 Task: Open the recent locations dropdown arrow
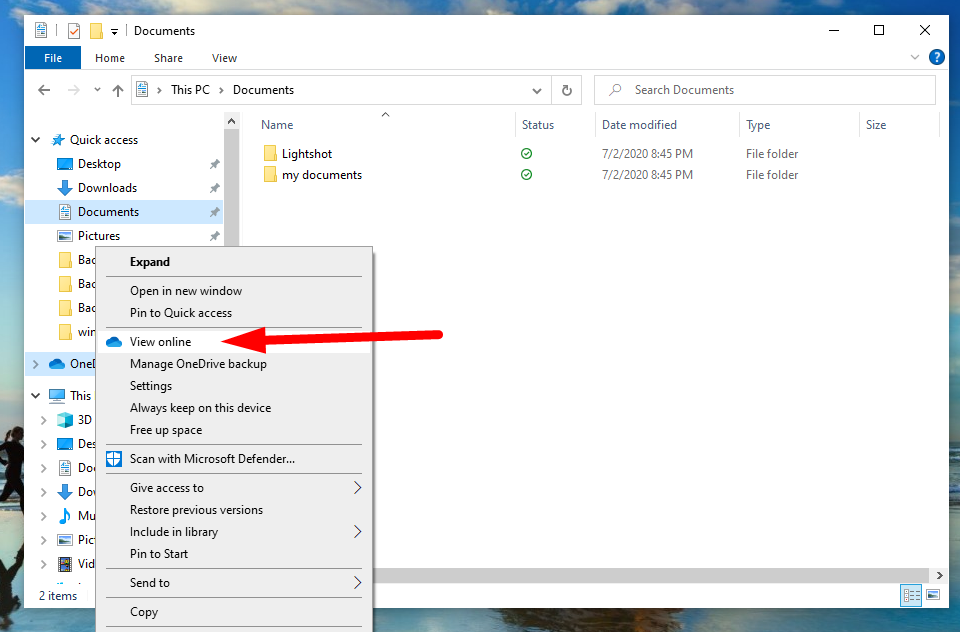pyautogui.click(x=98, y=91)
